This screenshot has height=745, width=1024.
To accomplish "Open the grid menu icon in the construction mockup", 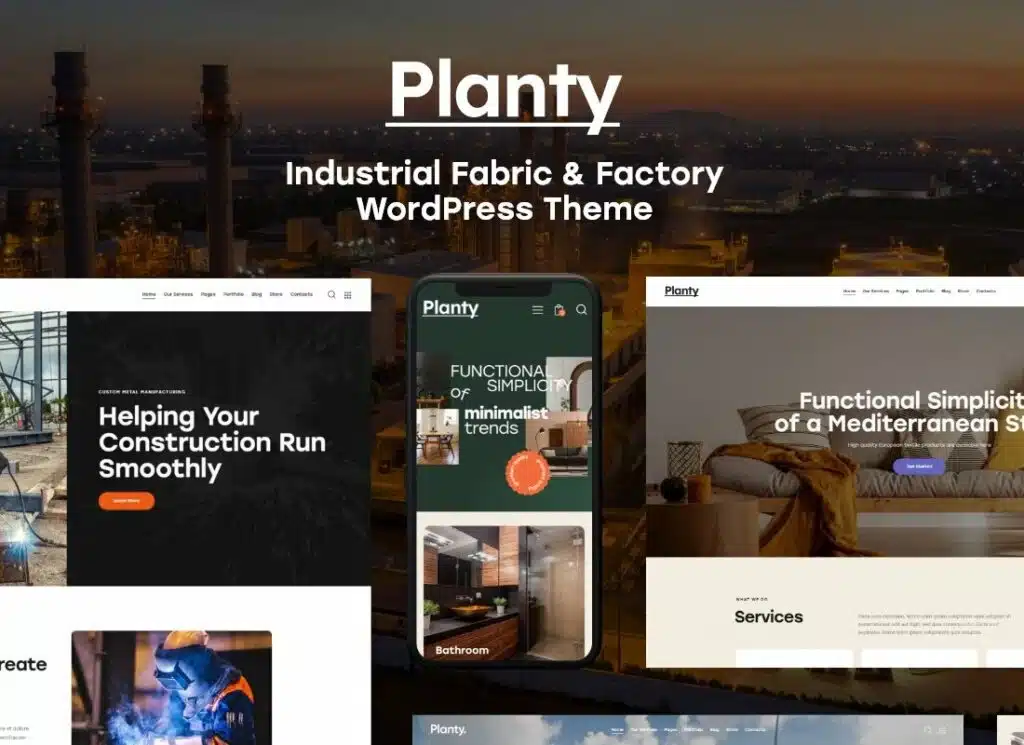I will coord(348,295).
